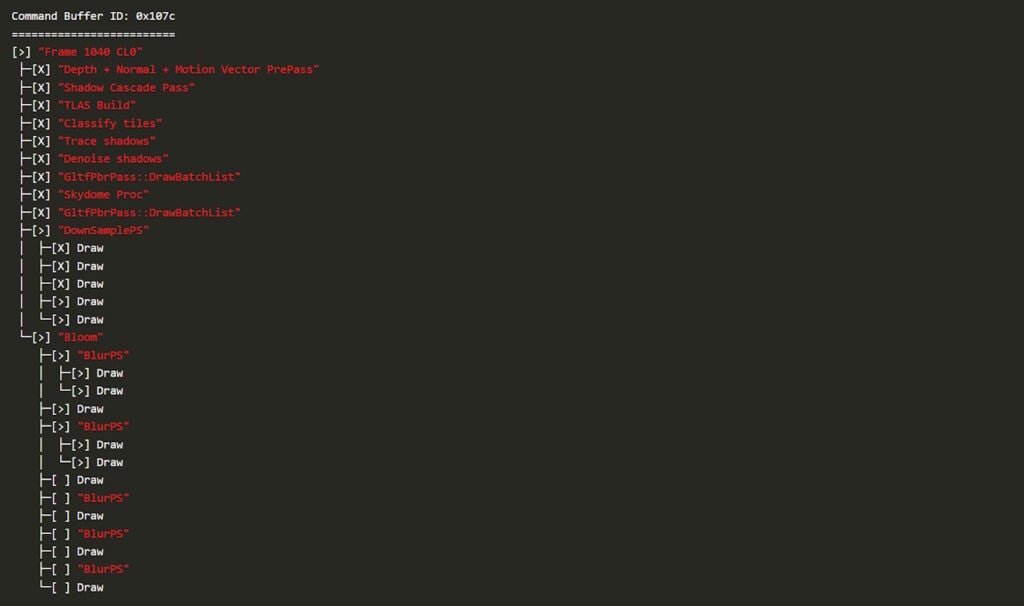Collapse the "Frame 1040 CL0" root node
Viewport: 1024px width, 606px height.
(x=21, y=52)
